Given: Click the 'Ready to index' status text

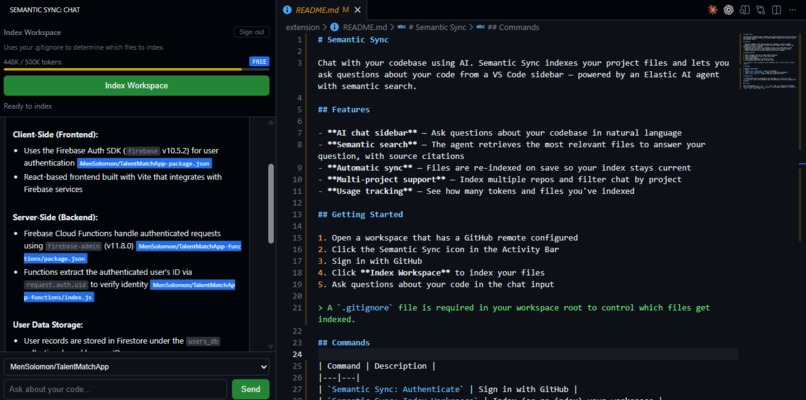Looking at the screenshot, I should coord(28,106).
